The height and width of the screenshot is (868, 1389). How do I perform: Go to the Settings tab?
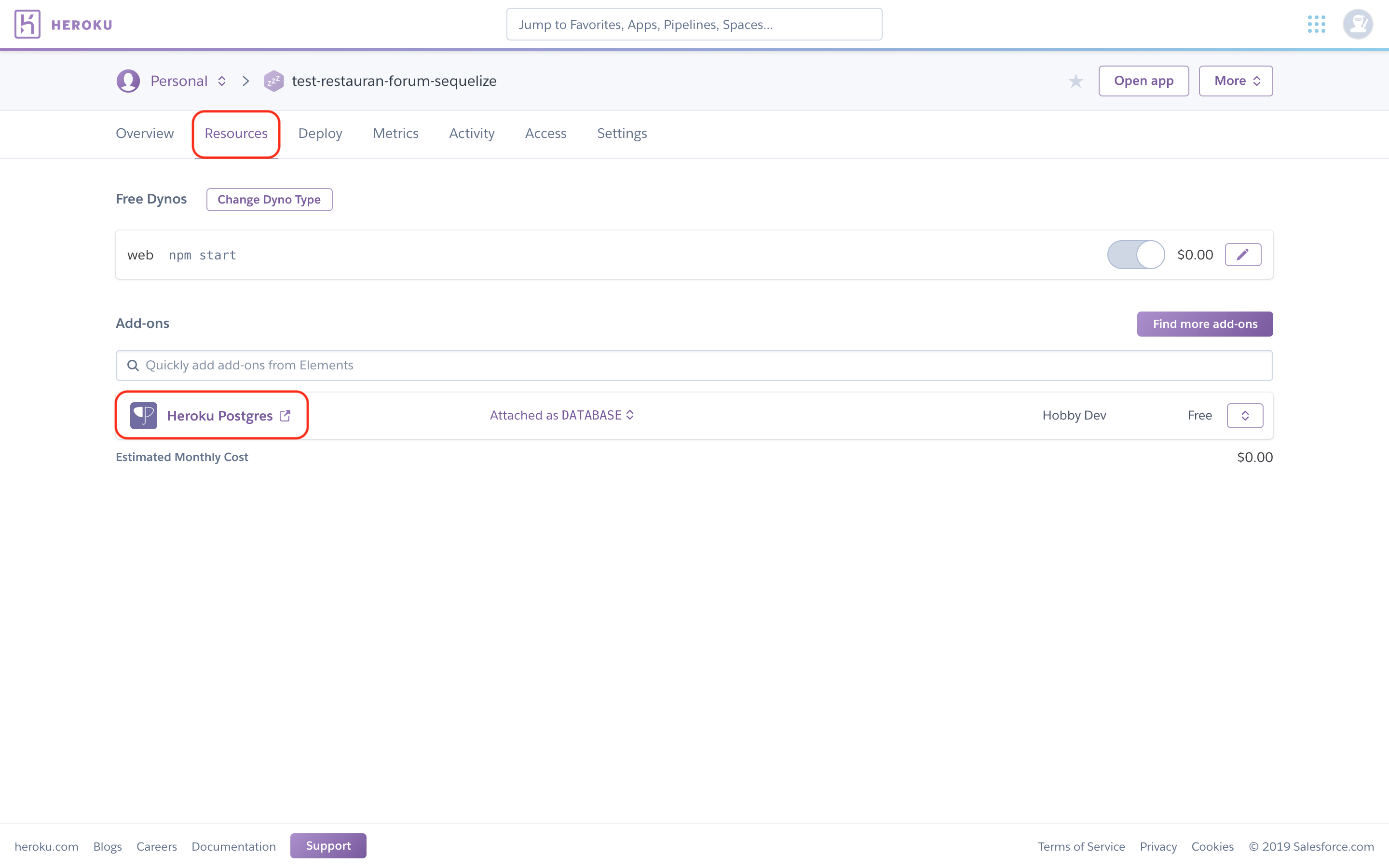coord(622,133)
